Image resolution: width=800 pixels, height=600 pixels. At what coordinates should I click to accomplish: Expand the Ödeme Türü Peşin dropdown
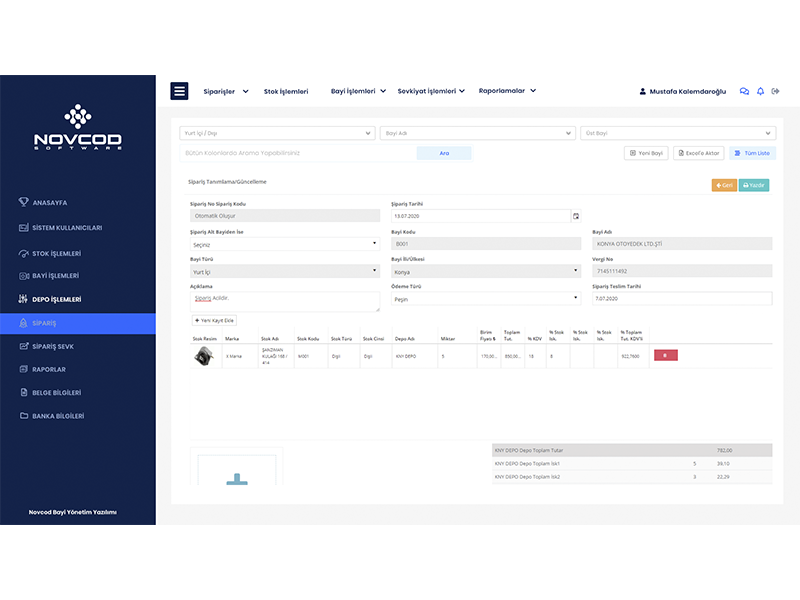(485, 299)
